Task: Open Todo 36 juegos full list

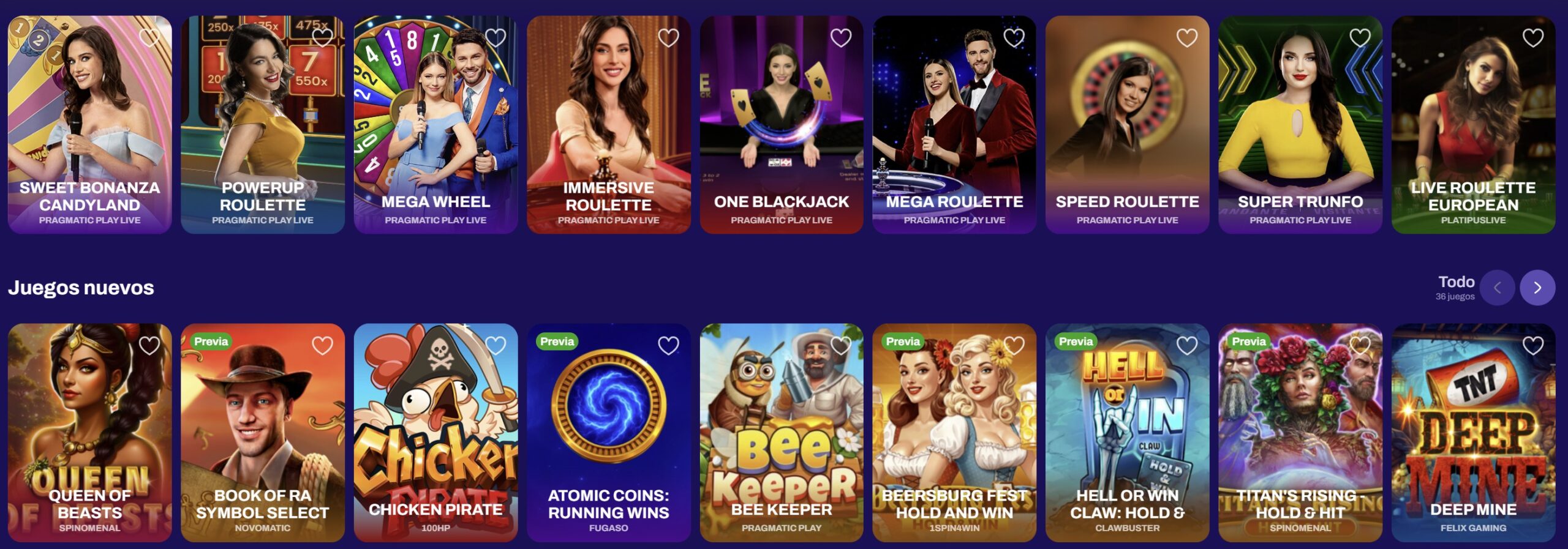Action: 1455,288
